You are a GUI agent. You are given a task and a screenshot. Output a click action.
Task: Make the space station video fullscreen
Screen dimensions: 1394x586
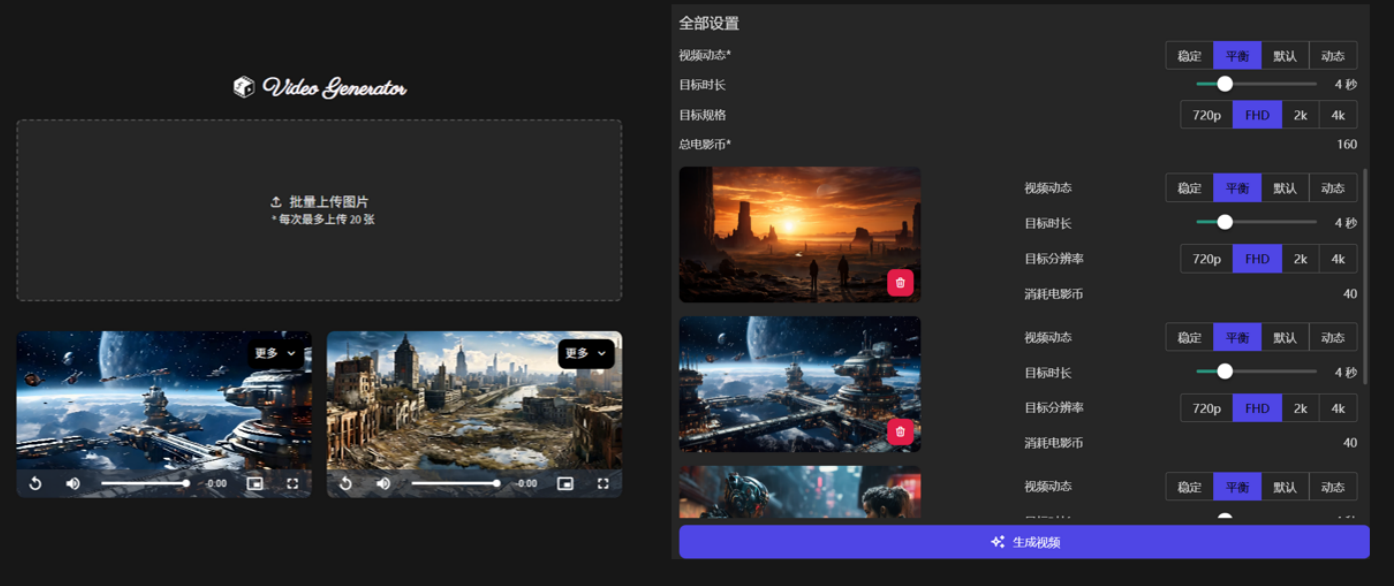coord(293,483)
